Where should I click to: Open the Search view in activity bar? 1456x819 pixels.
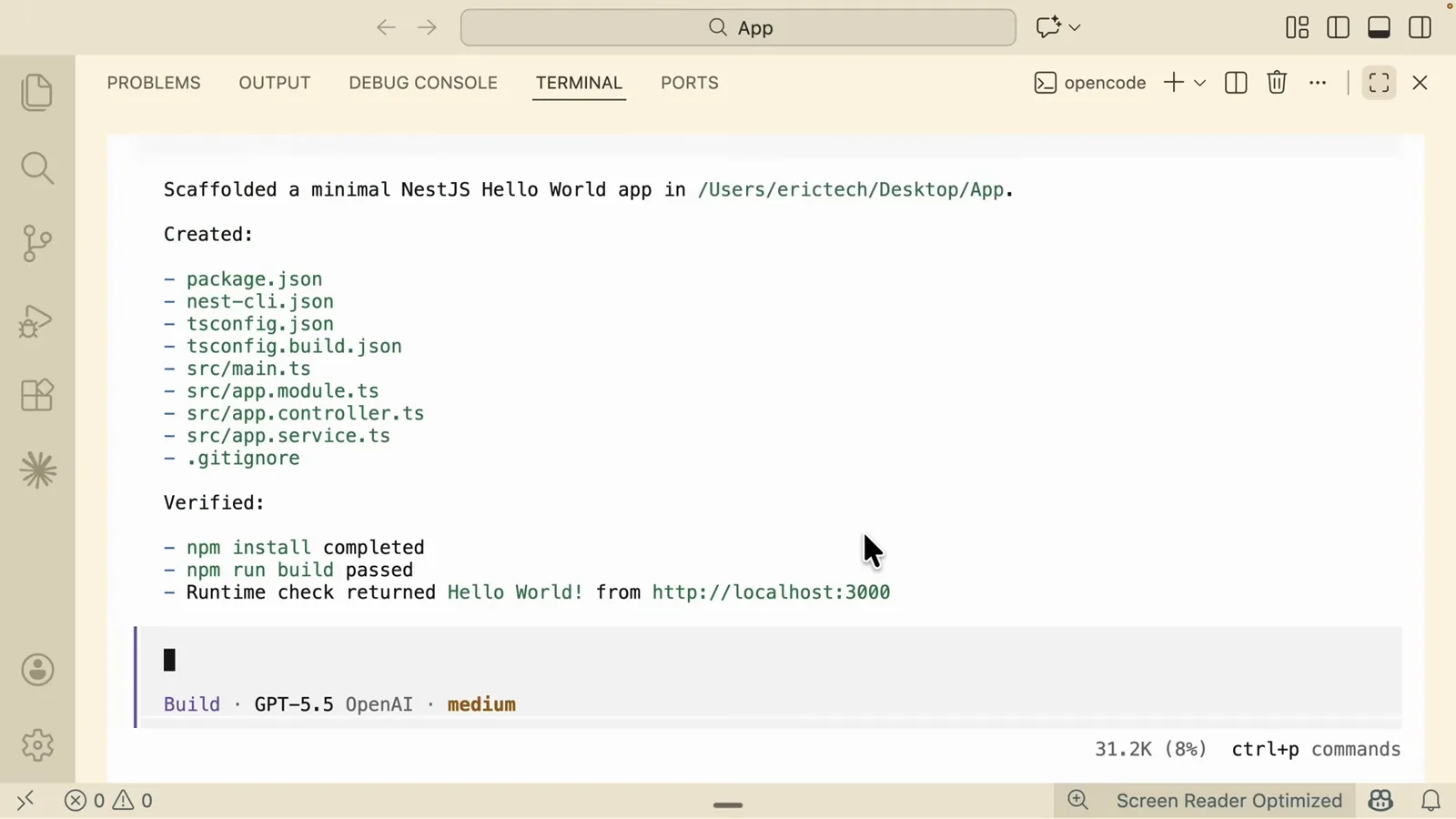click(x=37, y=168)
